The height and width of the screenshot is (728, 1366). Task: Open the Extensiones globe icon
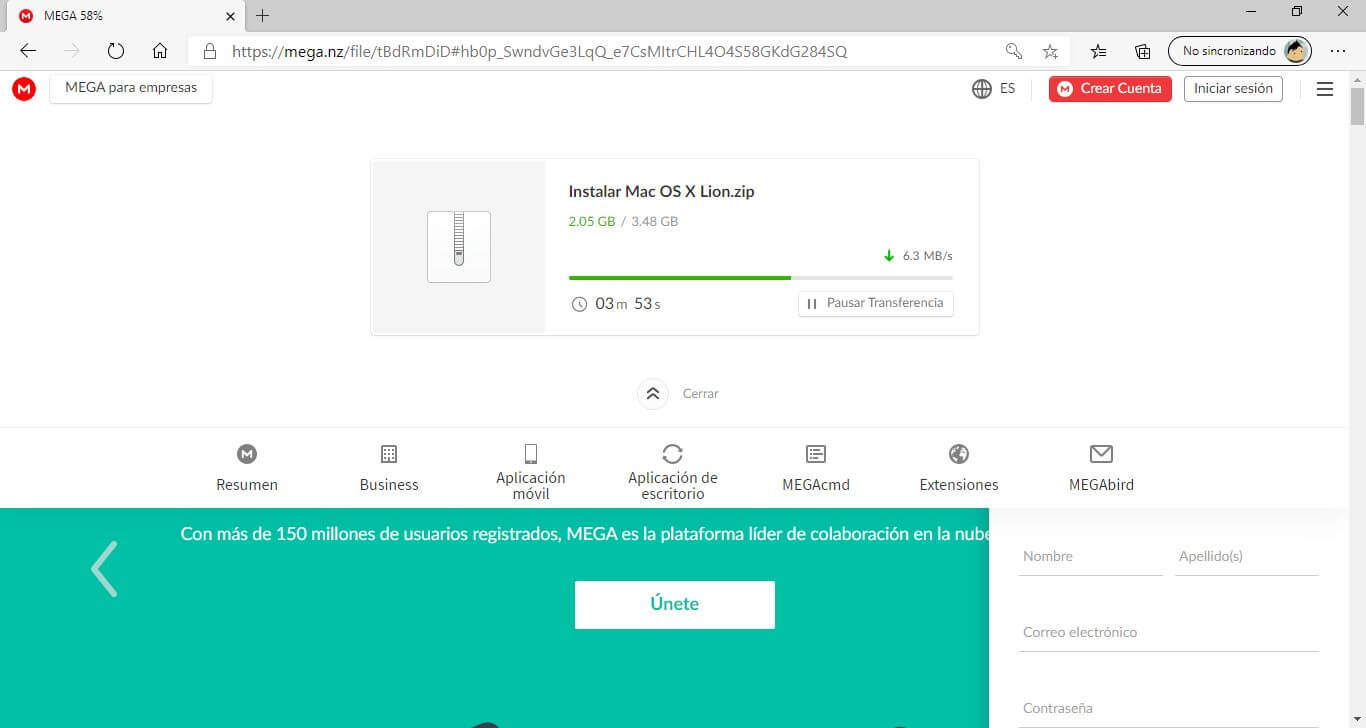(x=959, y=454)
